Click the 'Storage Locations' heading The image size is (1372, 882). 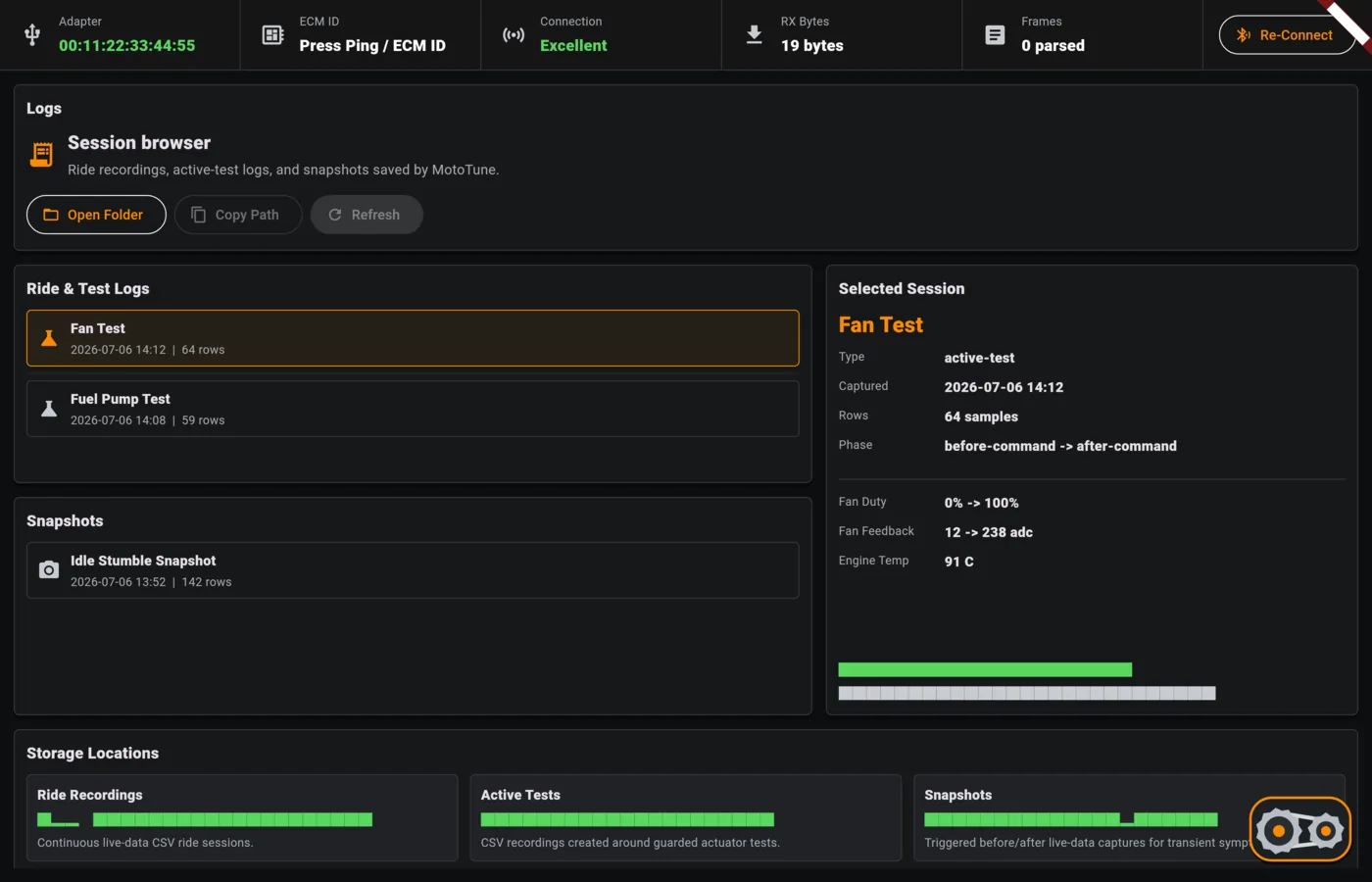(92, 753)
